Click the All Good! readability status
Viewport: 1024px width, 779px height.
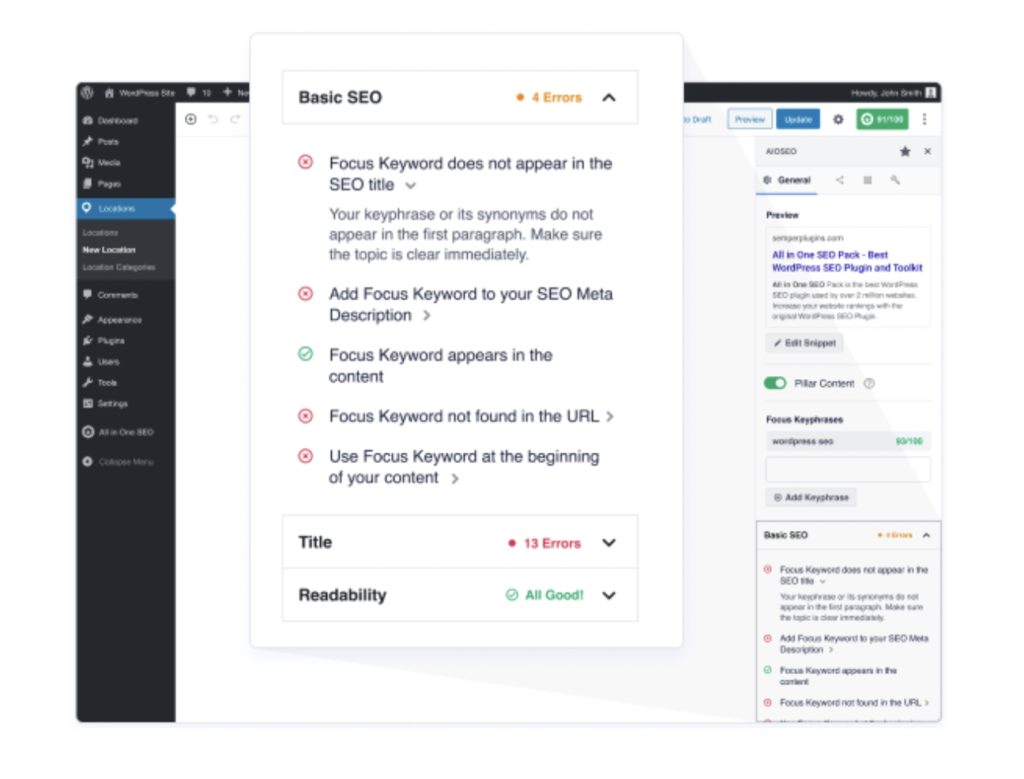545,595
